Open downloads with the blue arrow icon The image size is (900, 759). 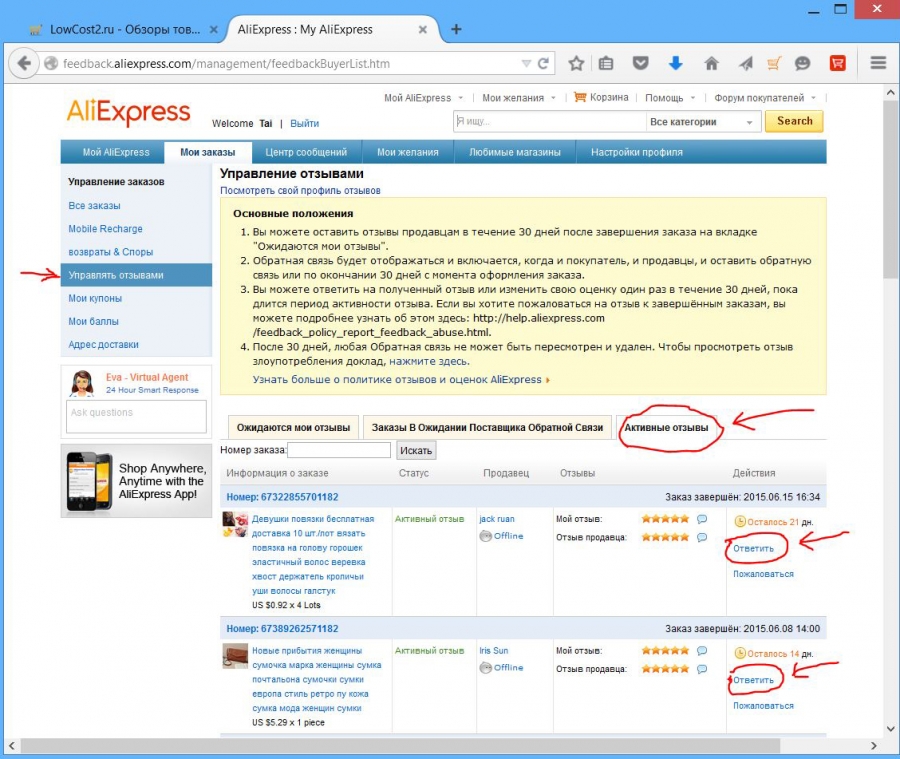pyautogui.click(x=676, y=63)
